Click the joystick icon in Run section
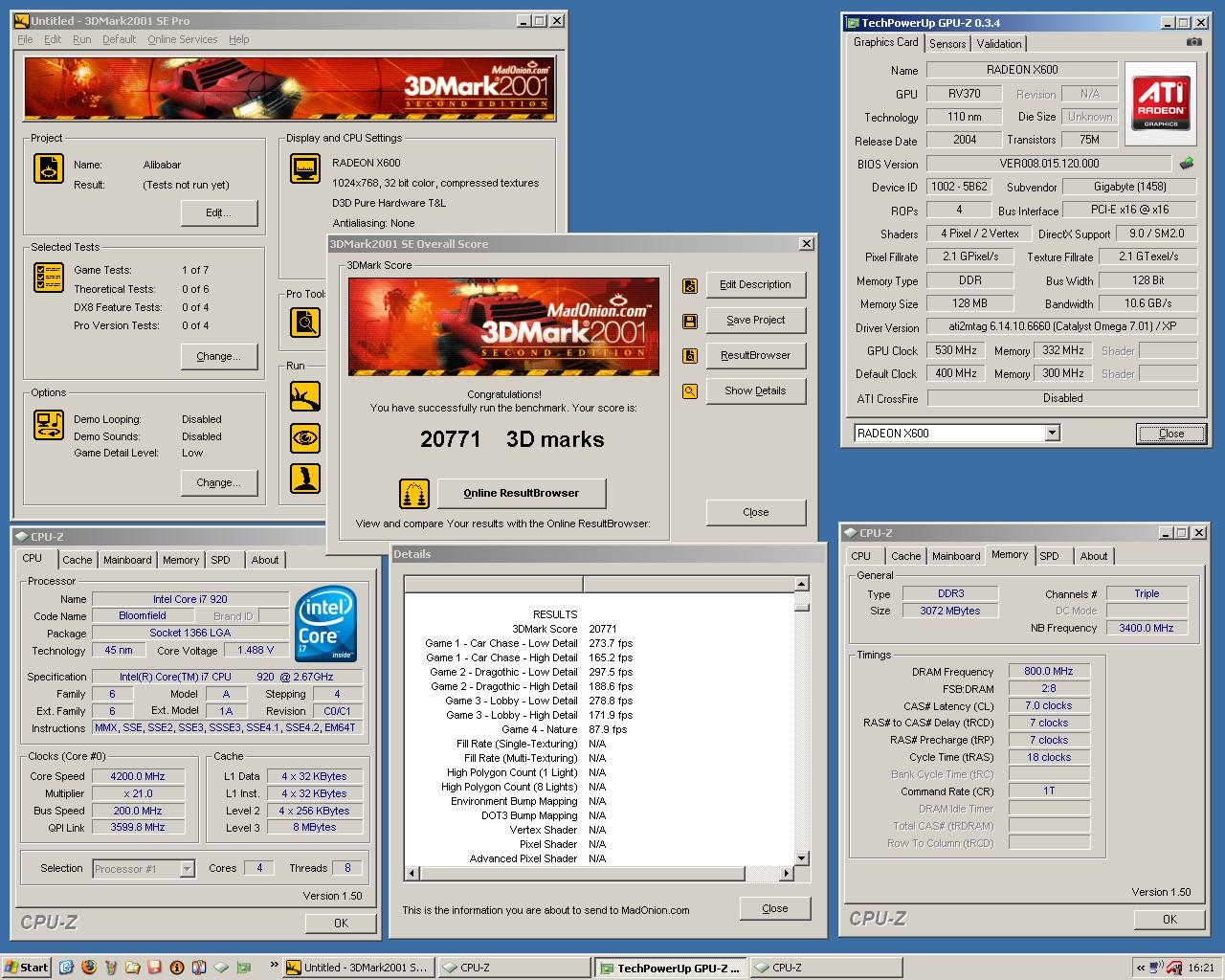 (x=305, y=478)
